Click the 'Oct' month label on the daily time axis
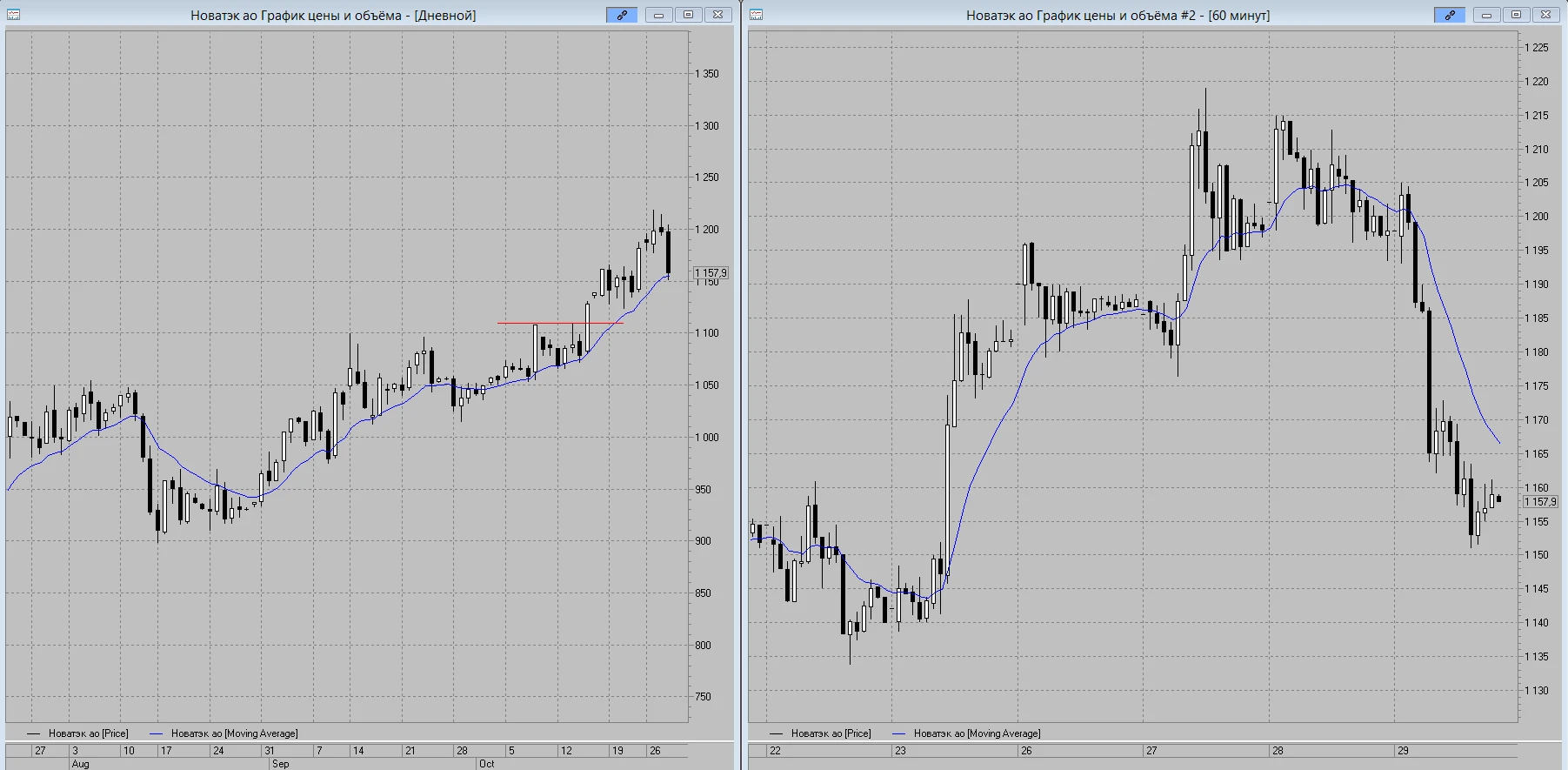The image size is (1568, 770). click(486, 764)
